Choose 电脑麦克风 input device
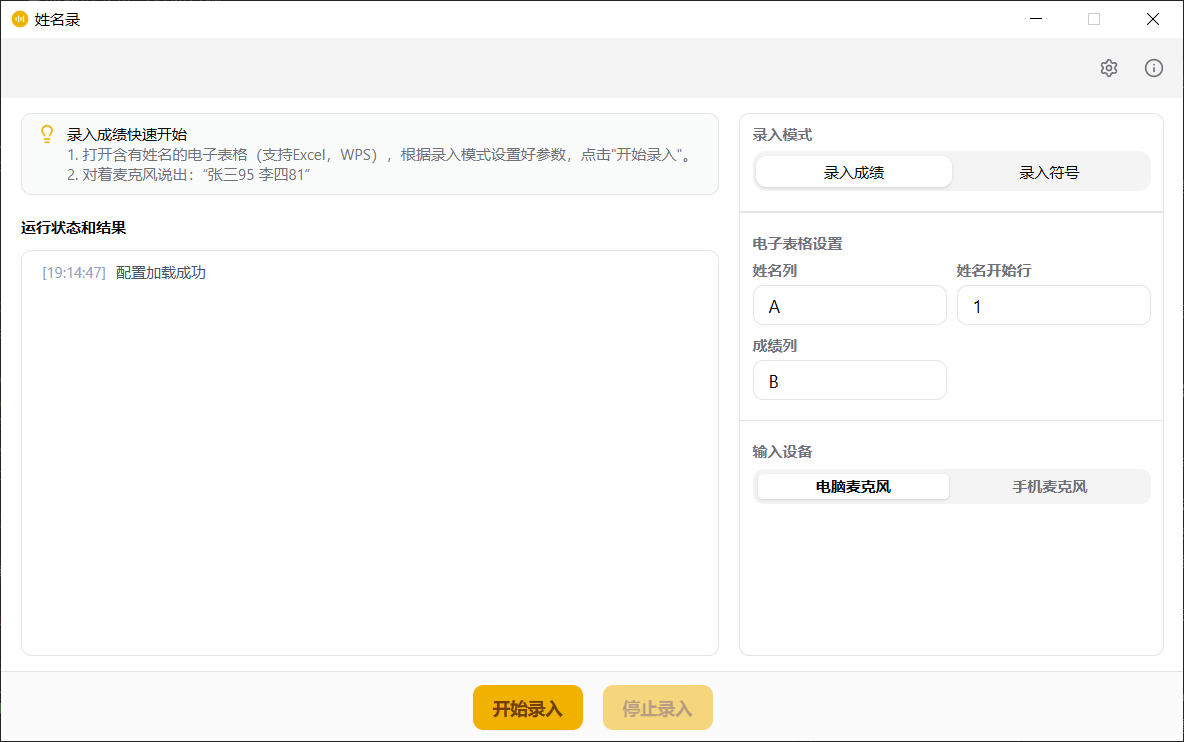Viewport: 1184px width, 742px height. 853,487
